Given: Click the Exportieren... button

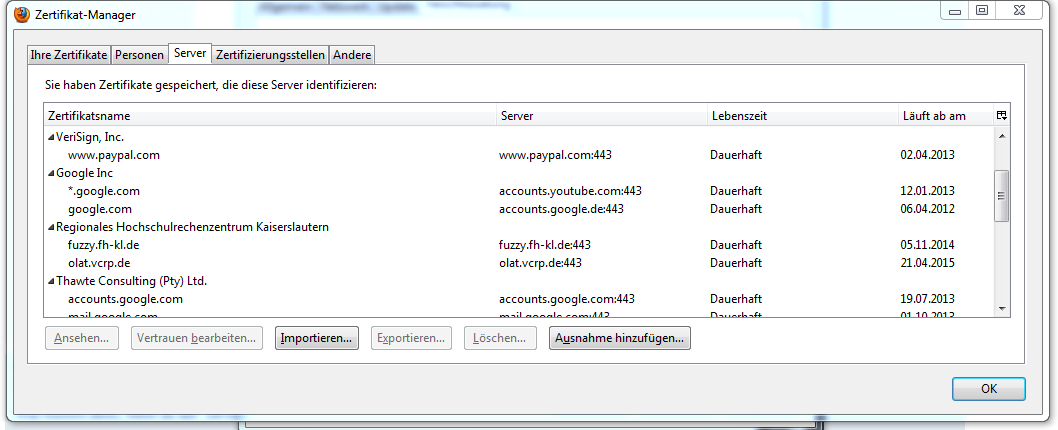Looking at the screenshot, I should click(x=411, y=338).
